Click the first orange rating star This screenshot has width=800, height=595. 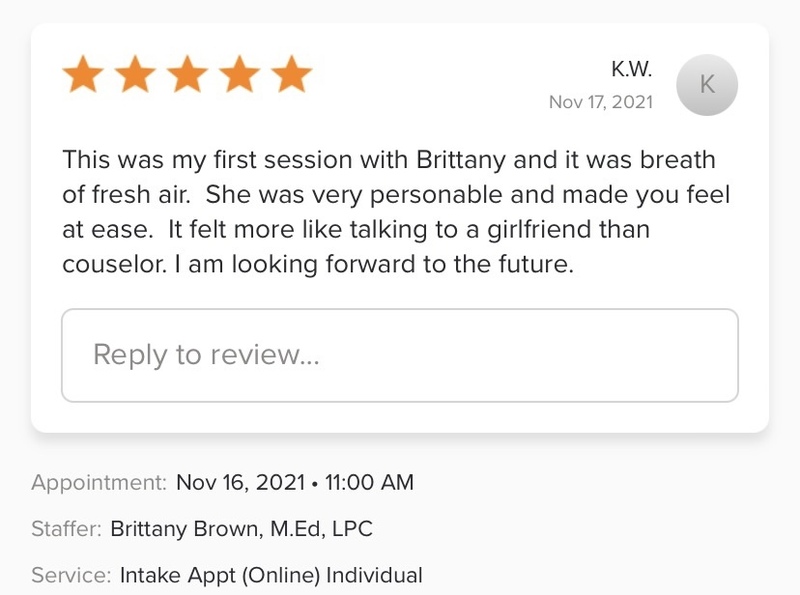tap(84, 76)
